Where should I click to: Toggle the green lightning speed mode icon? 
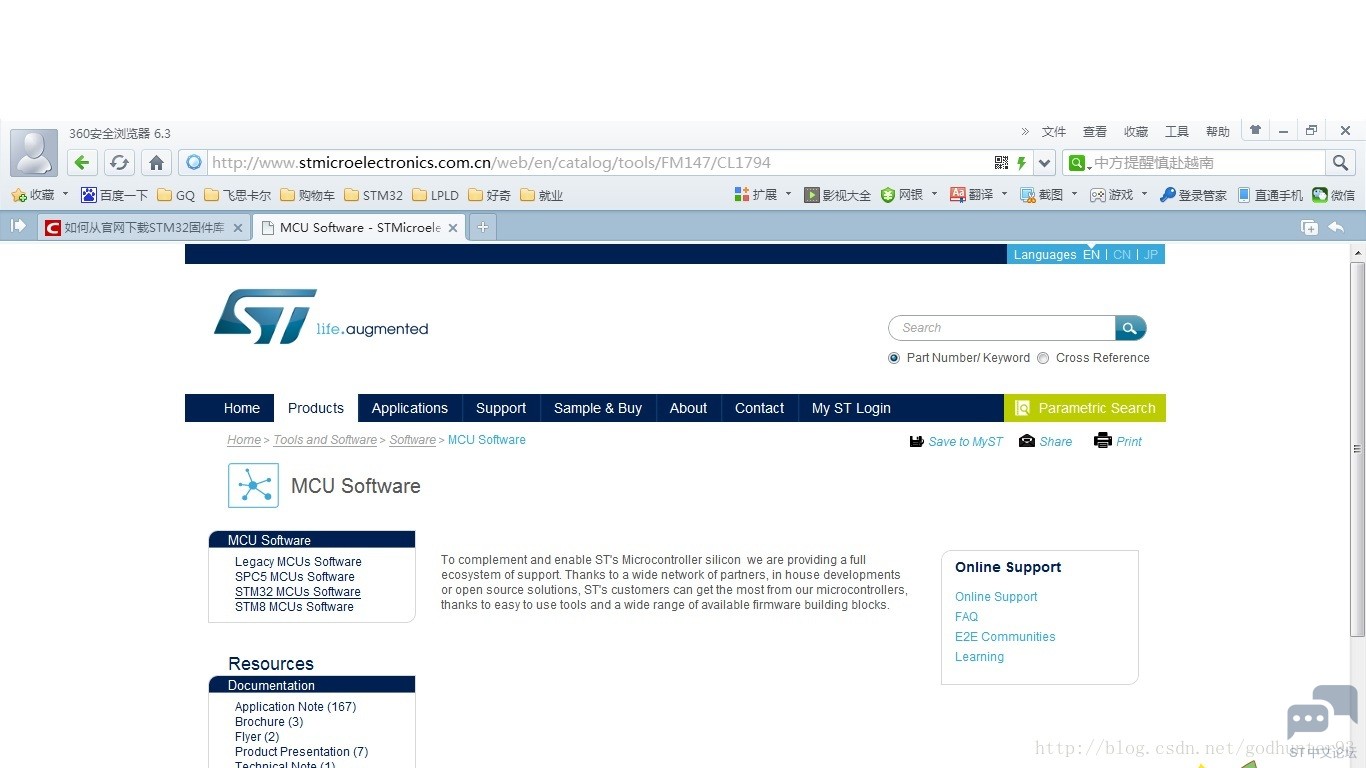click(1021, 163)
